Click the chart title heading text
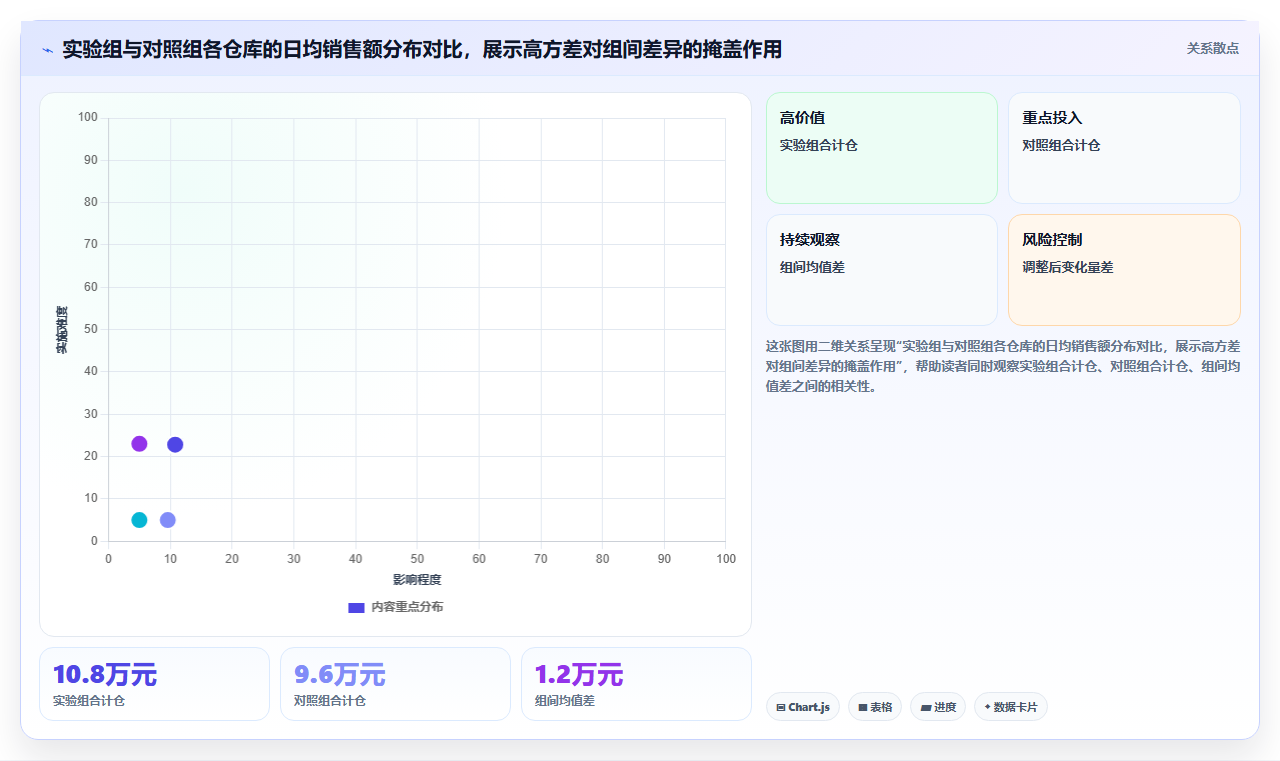Image resolution: width=1280 pixels, height=761 pixels. tap(422, 49)
